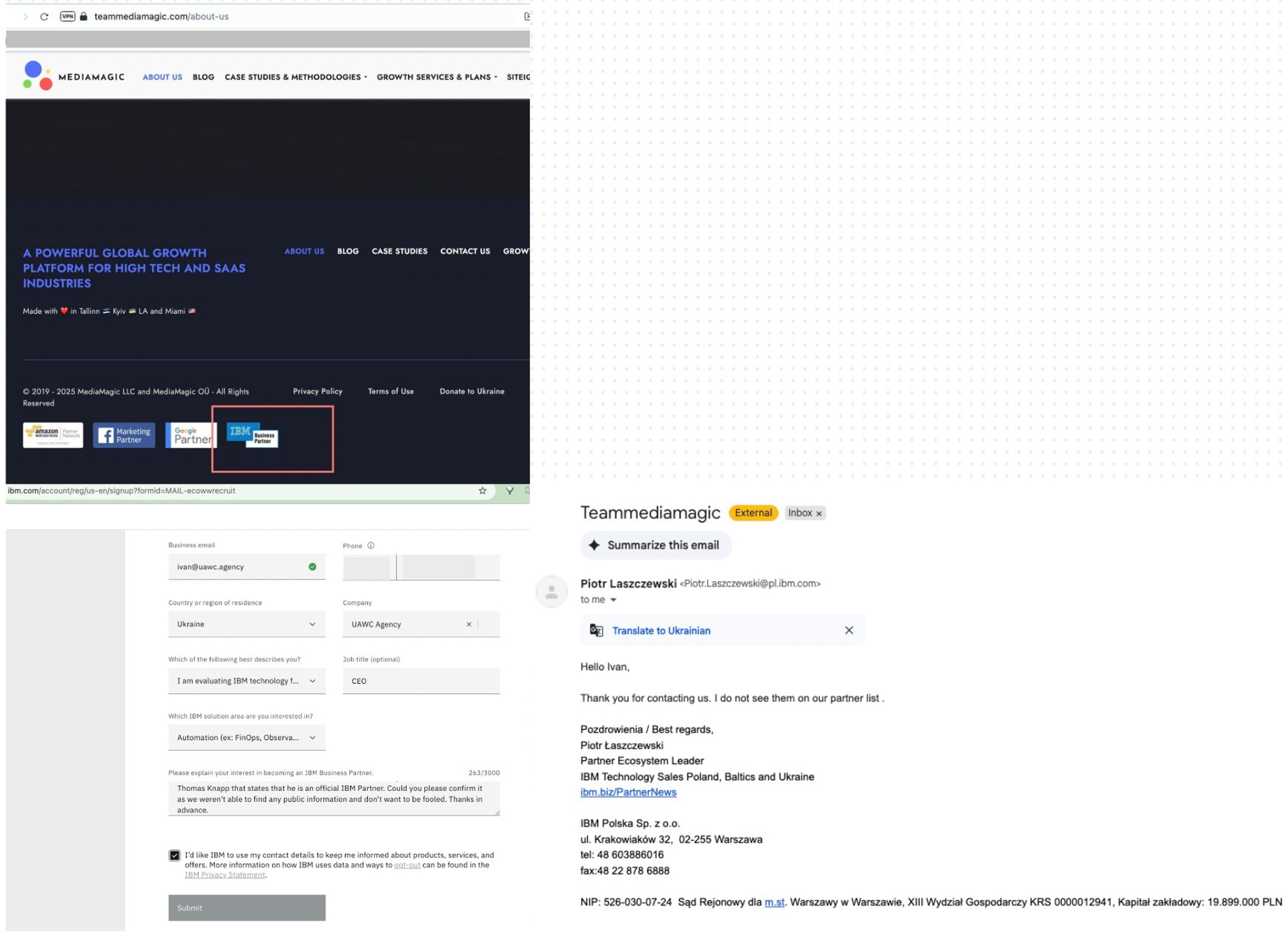Viewport: 1288px width, 933px height.
Task: Bookmark the IBM signup page with star
Action: pos(482,491)
